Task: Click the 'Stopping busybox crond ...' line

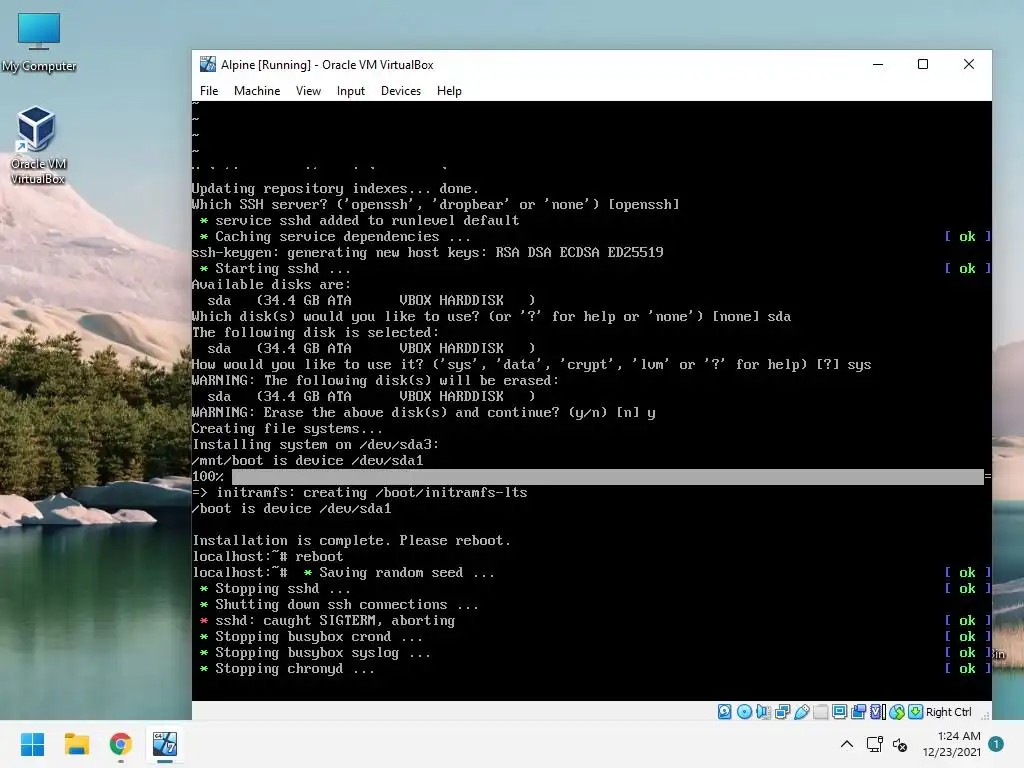Action: coord(312,637)
